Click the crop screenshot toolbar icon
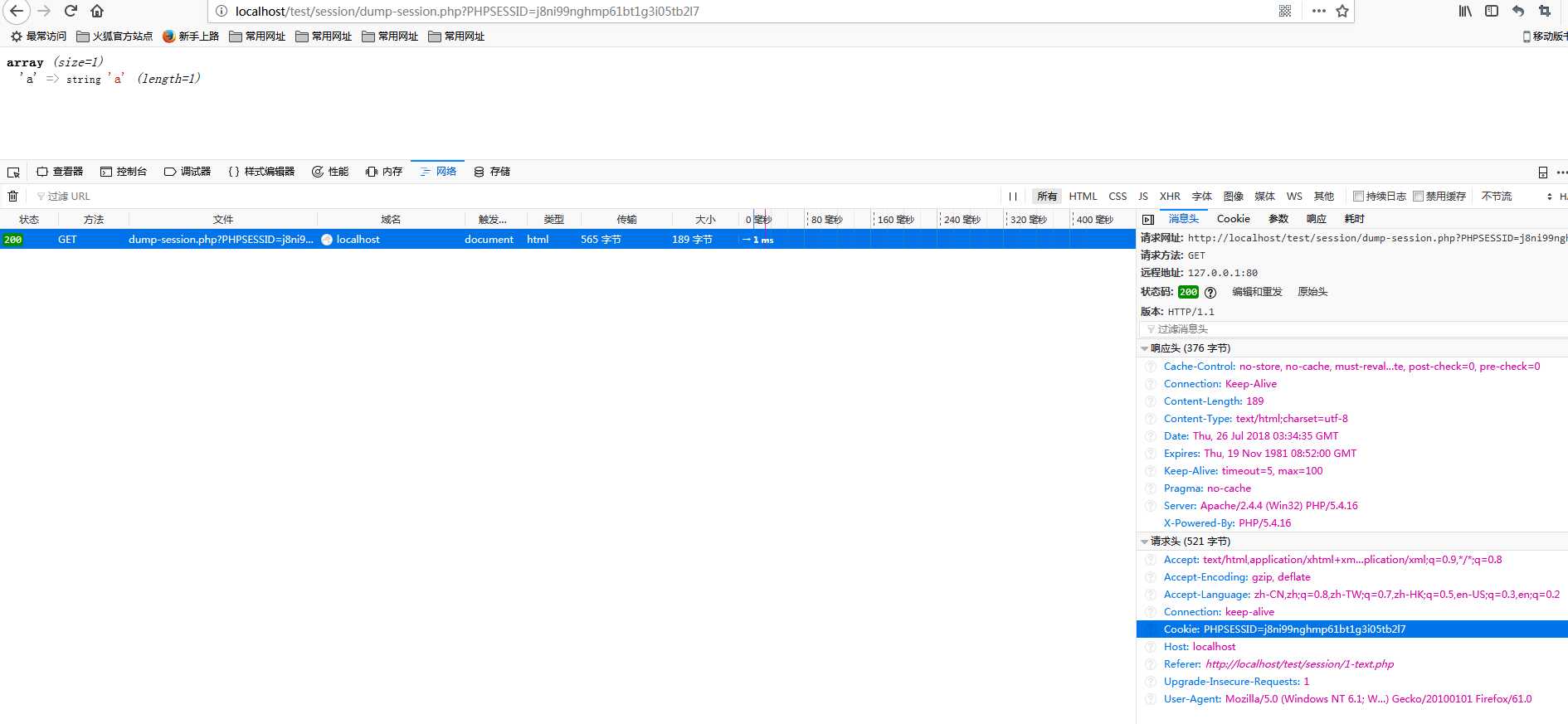The width and height of the screenshot is (1568, 724). coord(1545,11)
